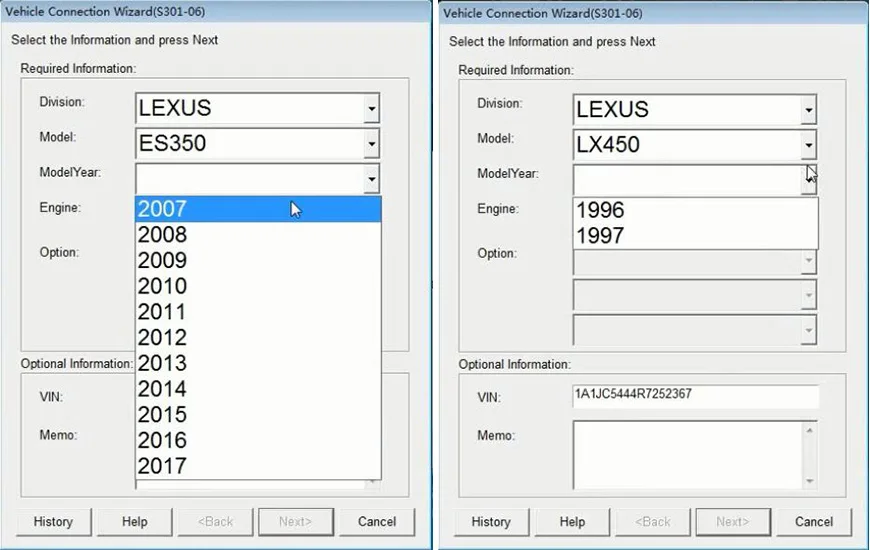Toggle ModelYear dropdown arrow in right window
870x550 pixels.
click(808, 180)
